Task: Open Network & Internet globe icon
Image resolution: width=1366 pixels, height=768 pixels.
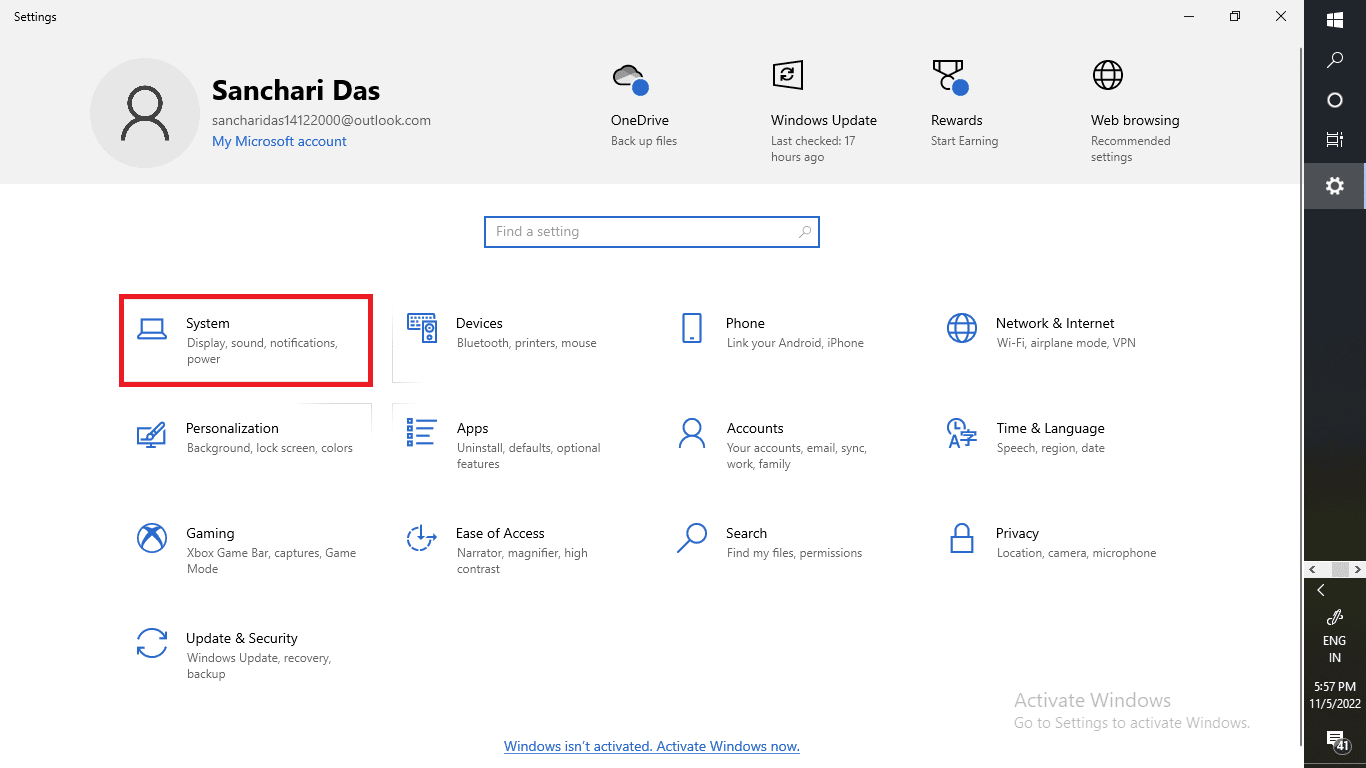Action: (x=961, y=328)
